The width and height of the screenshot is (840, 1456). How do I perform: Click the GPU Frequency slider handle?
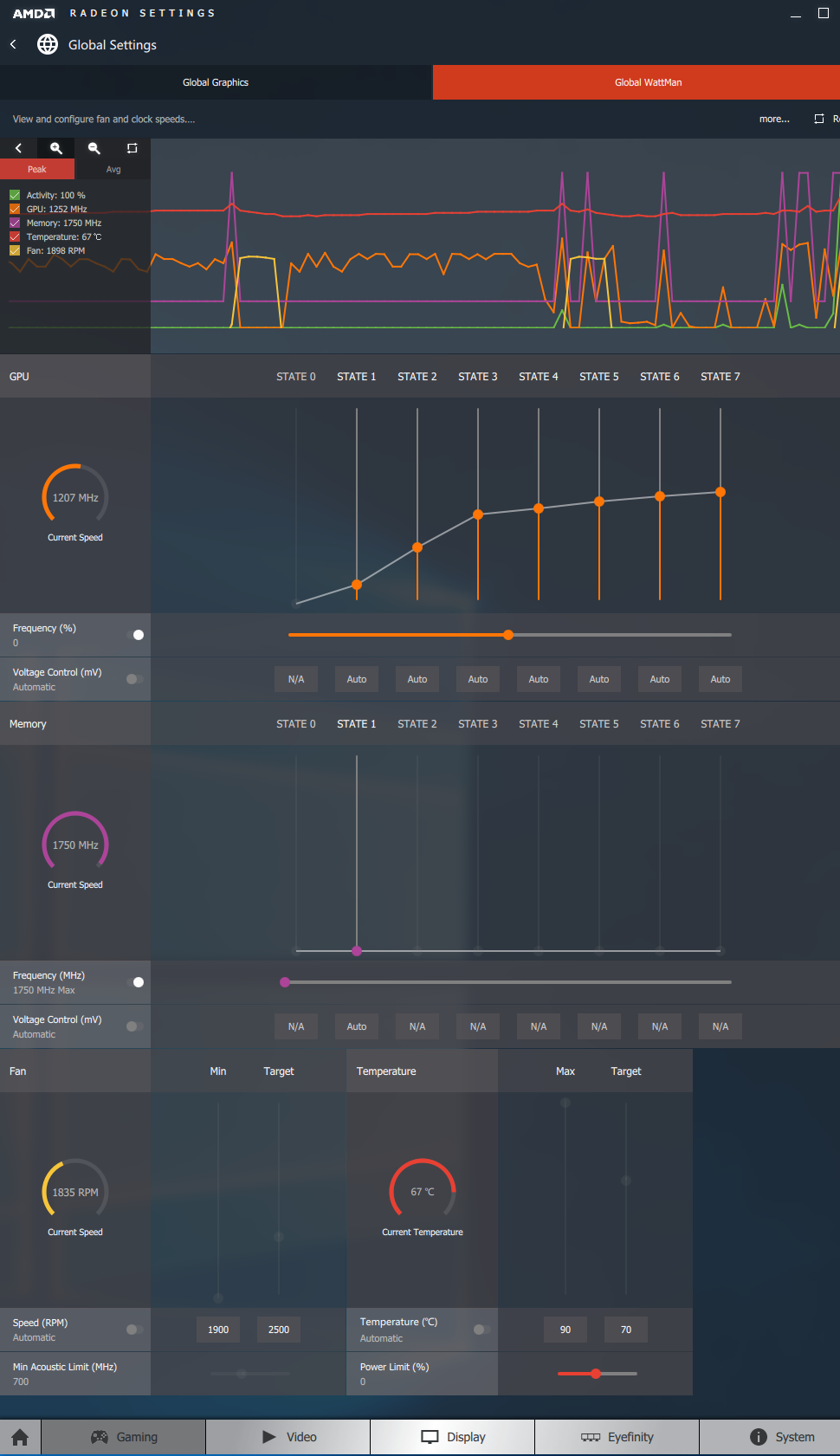pyautogui.click(x=508, y=635)
